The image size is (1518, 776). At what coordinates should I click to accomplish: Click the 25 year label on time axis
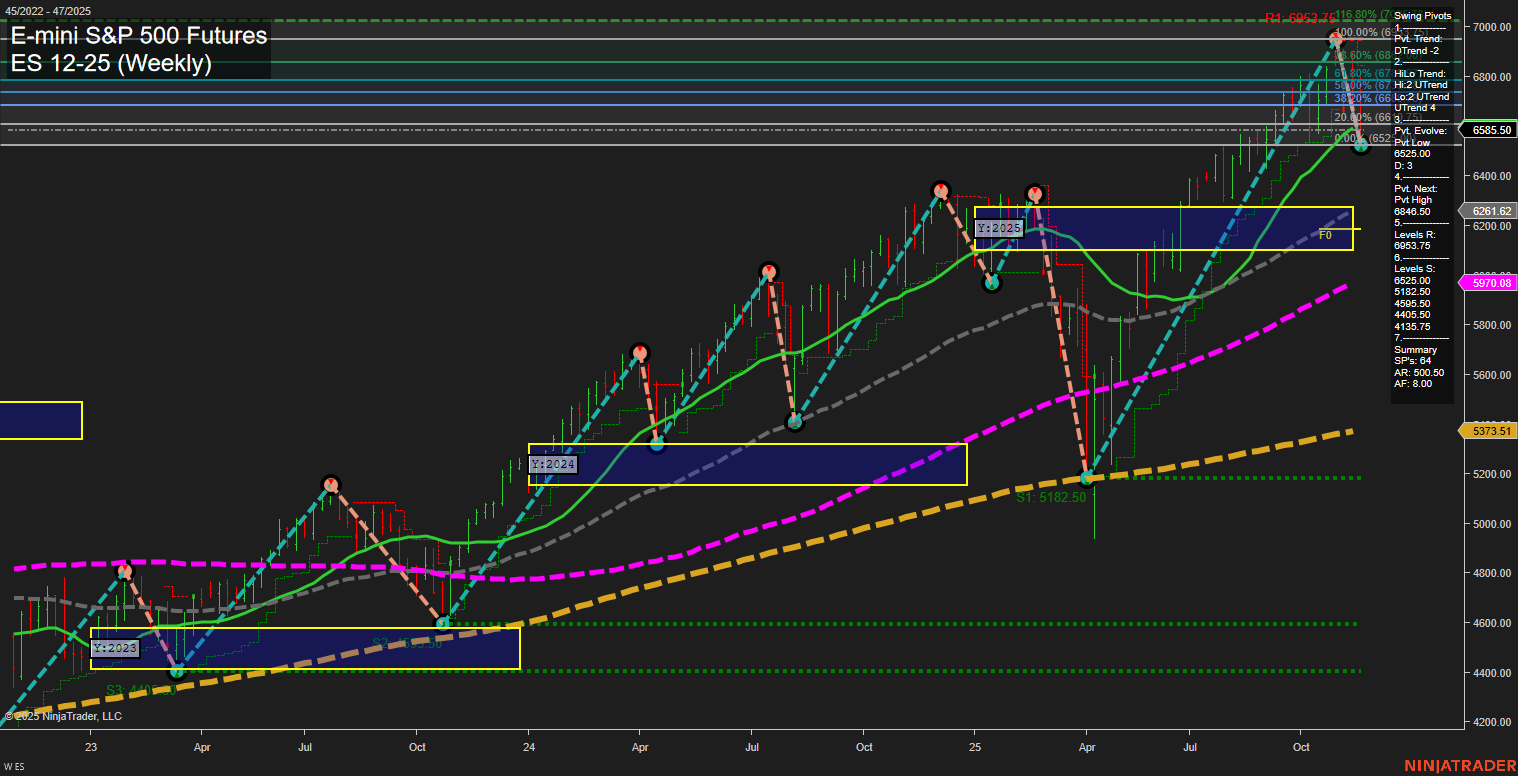coord(975,747)
